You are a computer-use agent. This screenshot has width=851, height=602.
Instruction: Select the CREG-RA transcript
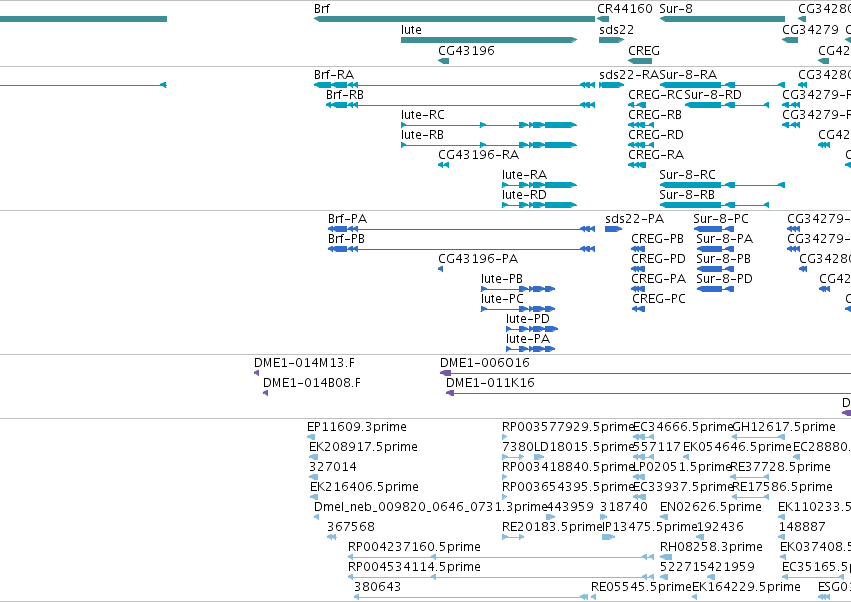(x=637, y=165)
